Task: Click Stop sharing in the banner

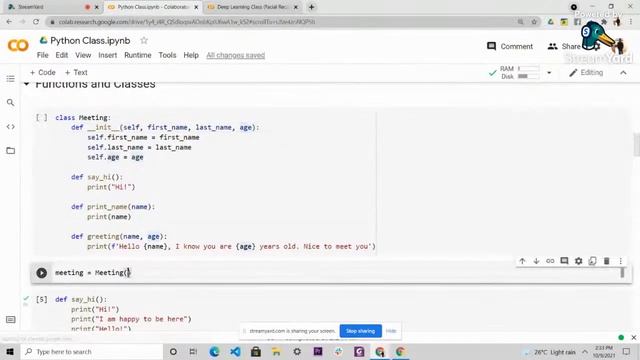Action: point(360,331)
